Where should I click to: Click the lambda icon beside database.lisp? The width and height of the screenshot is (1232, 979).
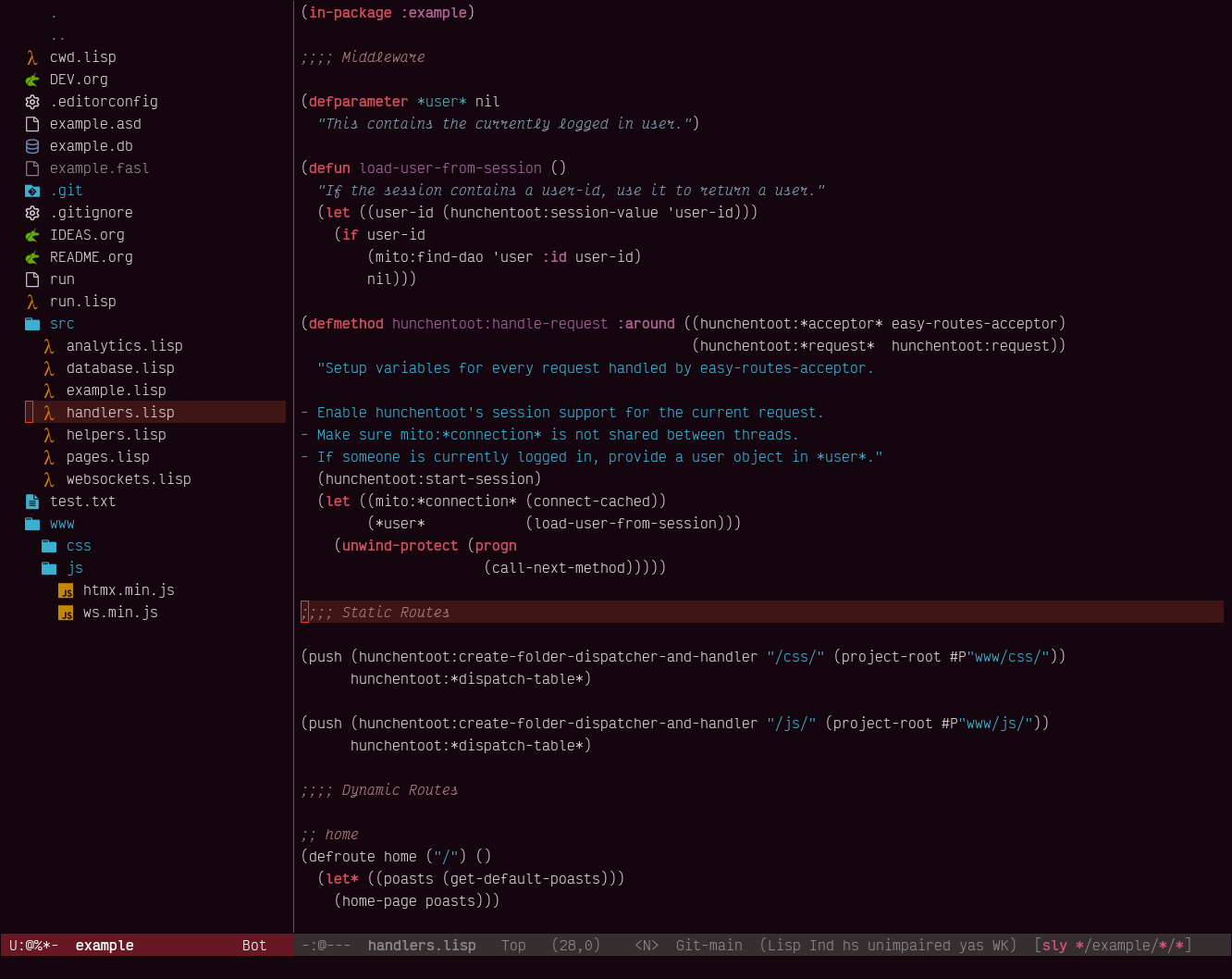click(x=49, y=368)
